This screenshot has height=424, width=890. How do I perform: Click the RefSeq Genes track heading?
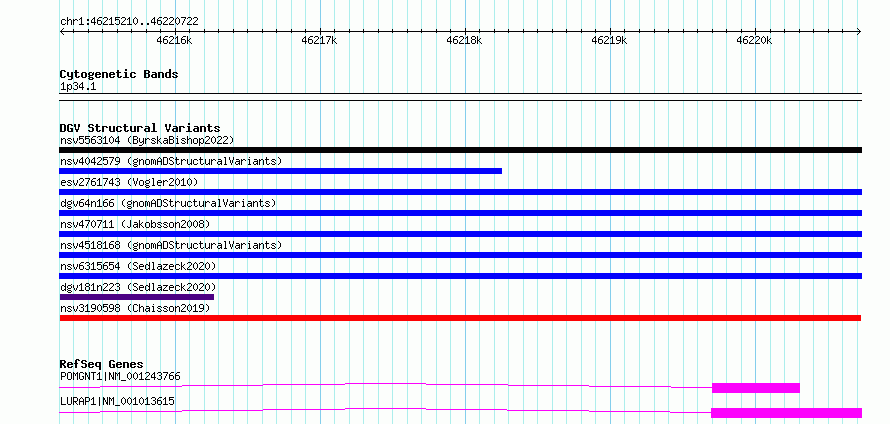(102, 364)
